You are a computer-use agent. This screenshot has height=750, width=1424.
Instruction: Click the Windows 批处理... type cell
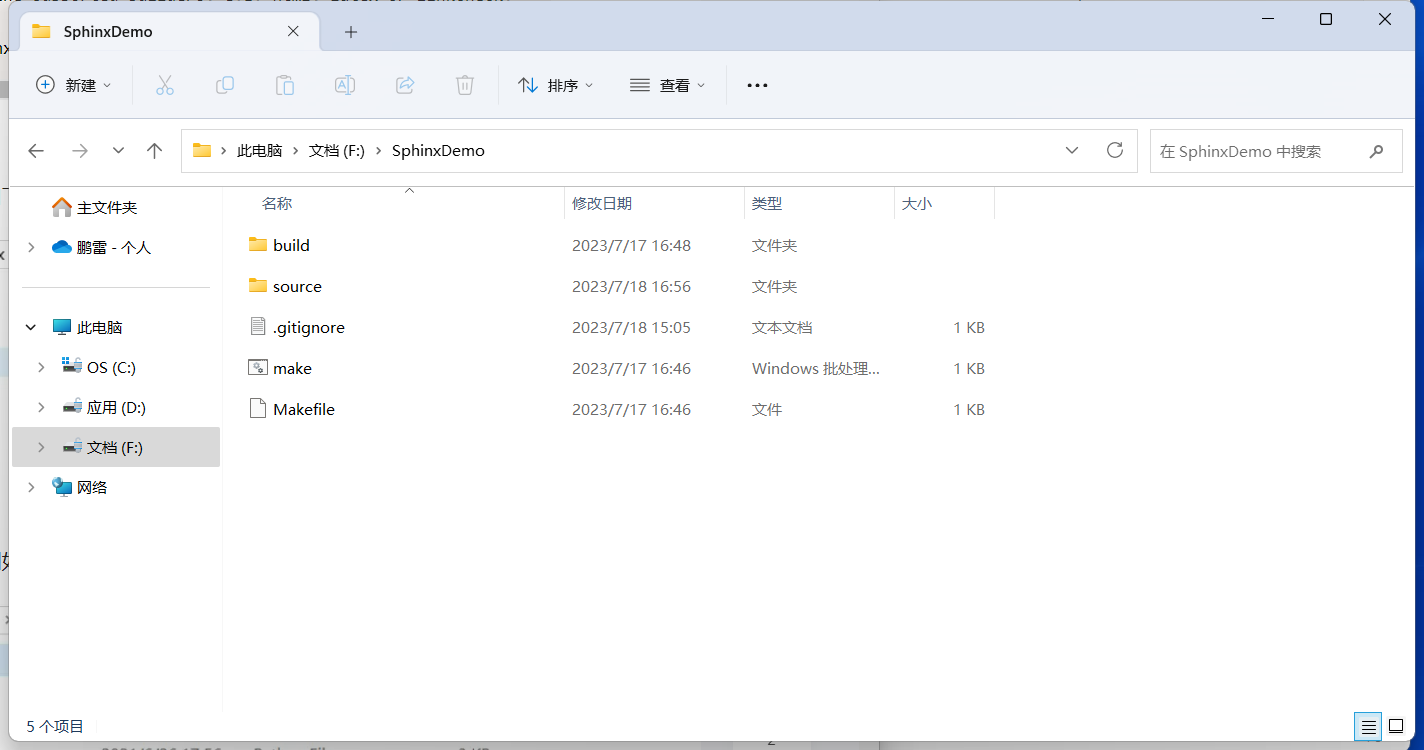(x=816, y=368)
